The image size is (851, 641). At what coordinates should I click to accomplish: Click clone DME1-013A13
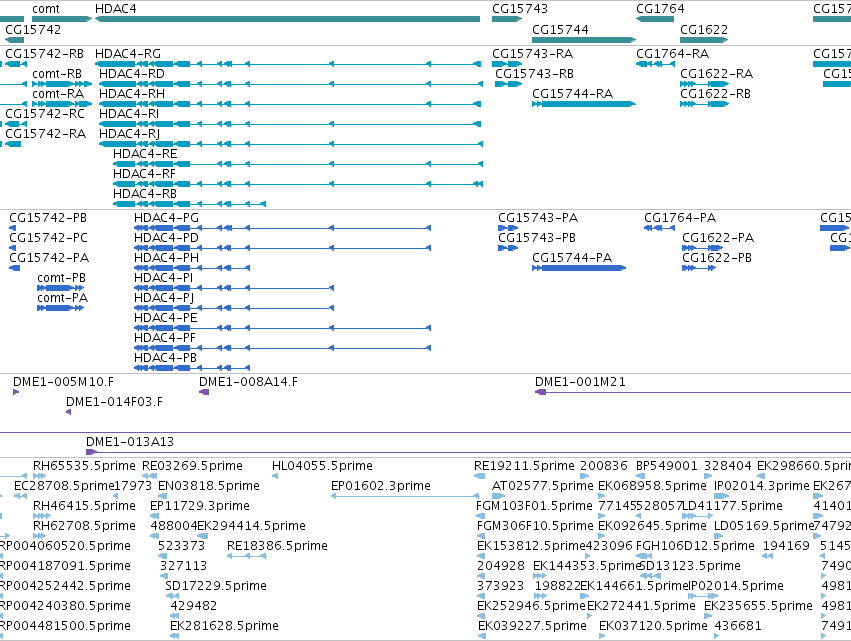[130, 442]
